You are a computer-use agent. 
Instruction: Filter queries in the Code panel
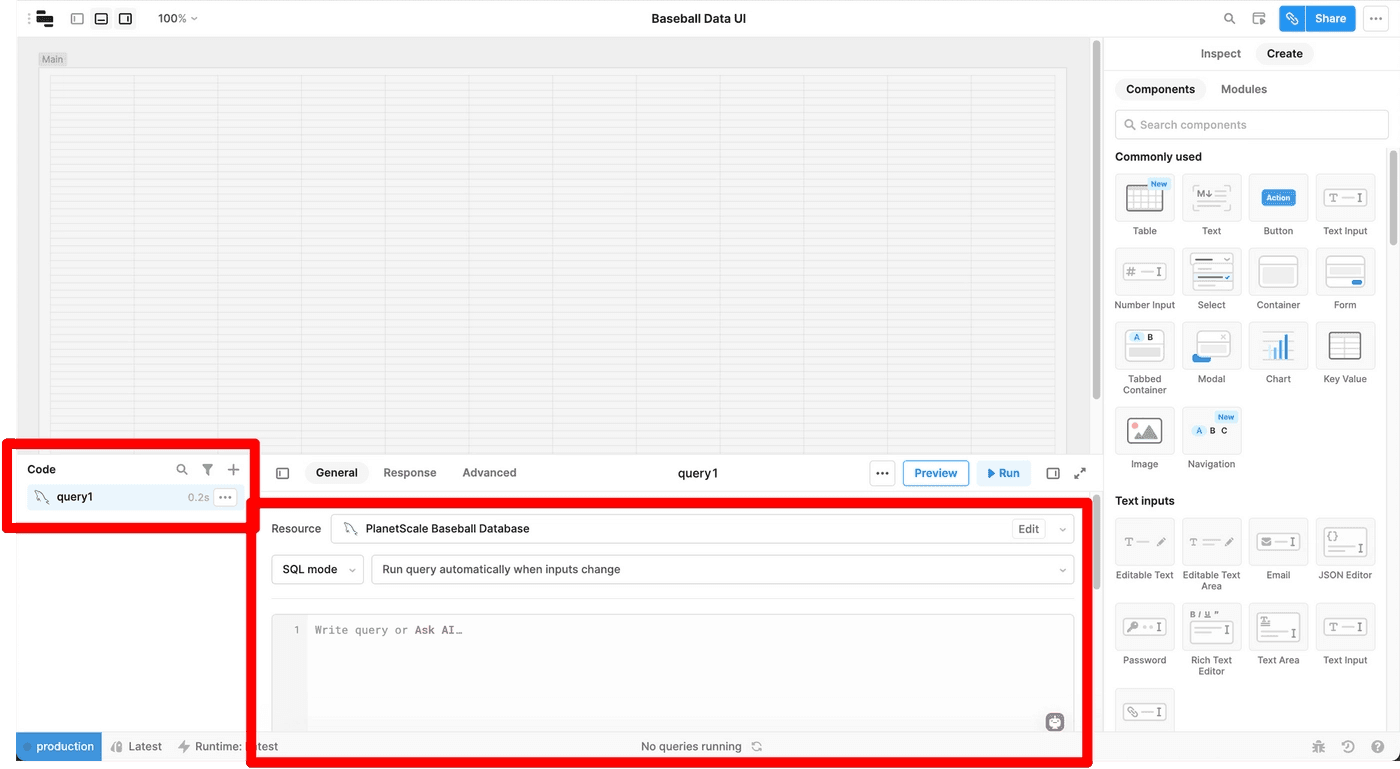pos(207,468)
